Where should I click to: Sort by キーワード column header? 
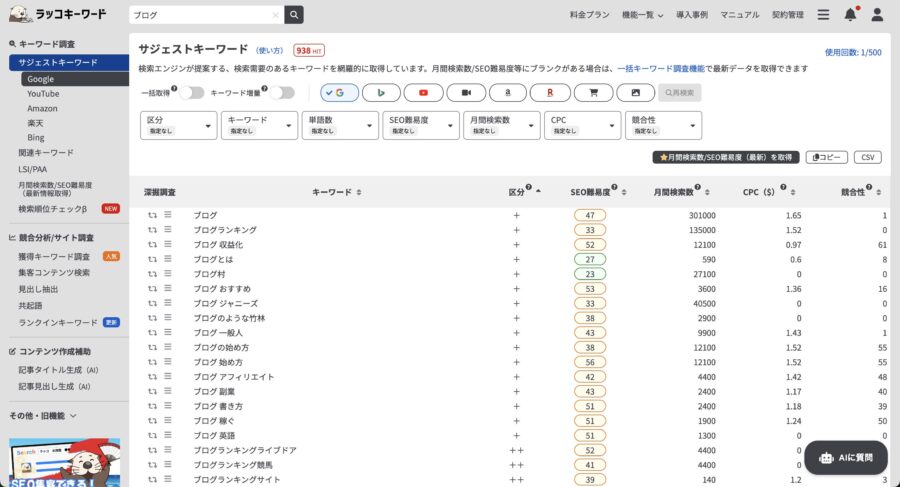click(337, 192)
